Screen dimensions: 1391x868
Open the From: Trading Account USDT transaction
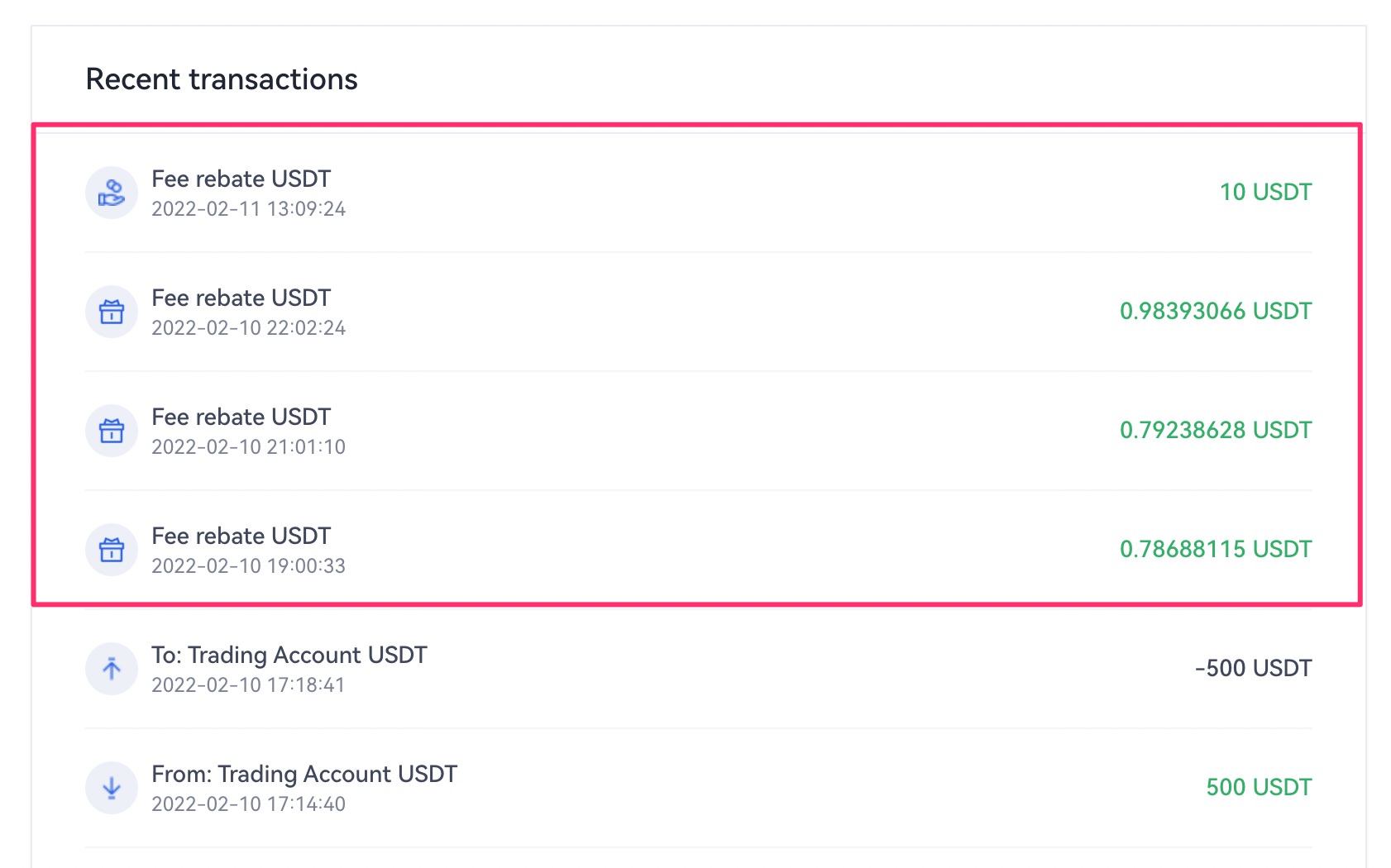pos(304,775)
